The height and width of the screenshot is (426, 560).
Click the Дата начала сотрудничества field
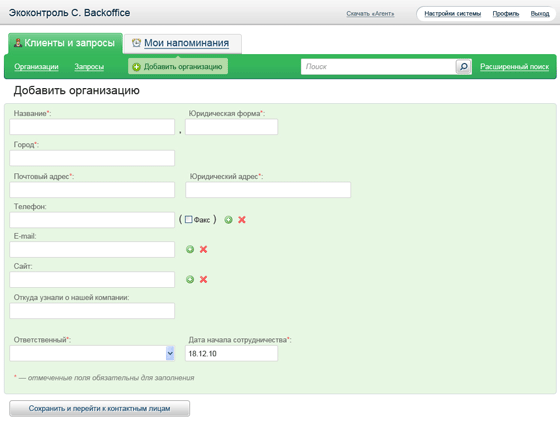[231, 354]
